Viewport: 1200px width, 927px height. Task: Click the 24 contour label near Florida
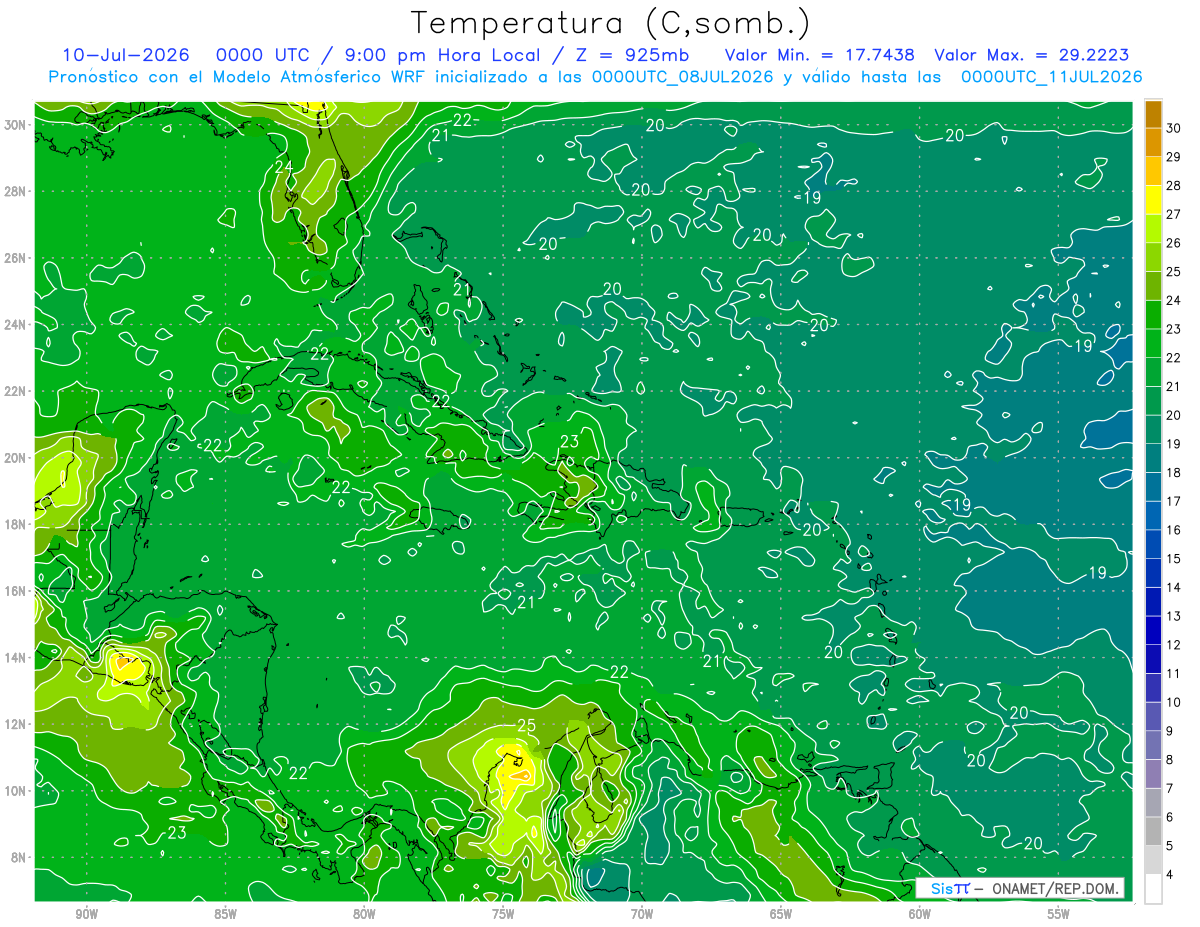tap(284, 167)
